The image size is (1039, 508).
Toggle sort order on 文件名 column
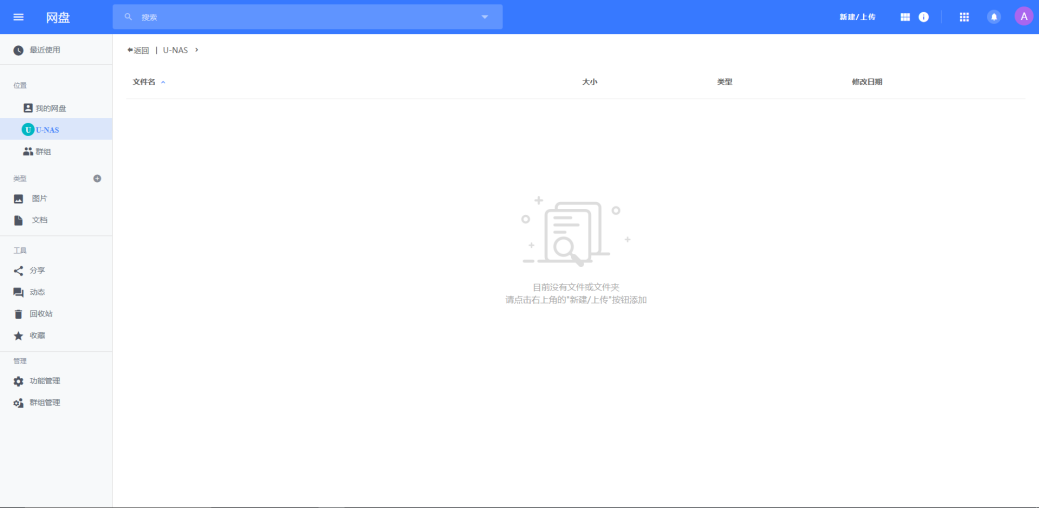[x=149, y=82]
